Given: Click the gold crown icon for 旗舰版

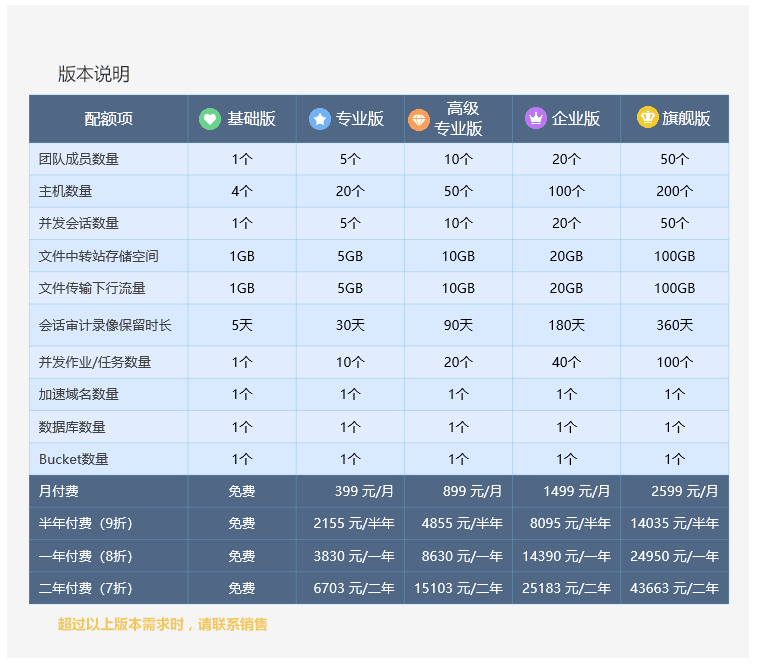Looking at the screenshot, I should [x=647, y=118].
